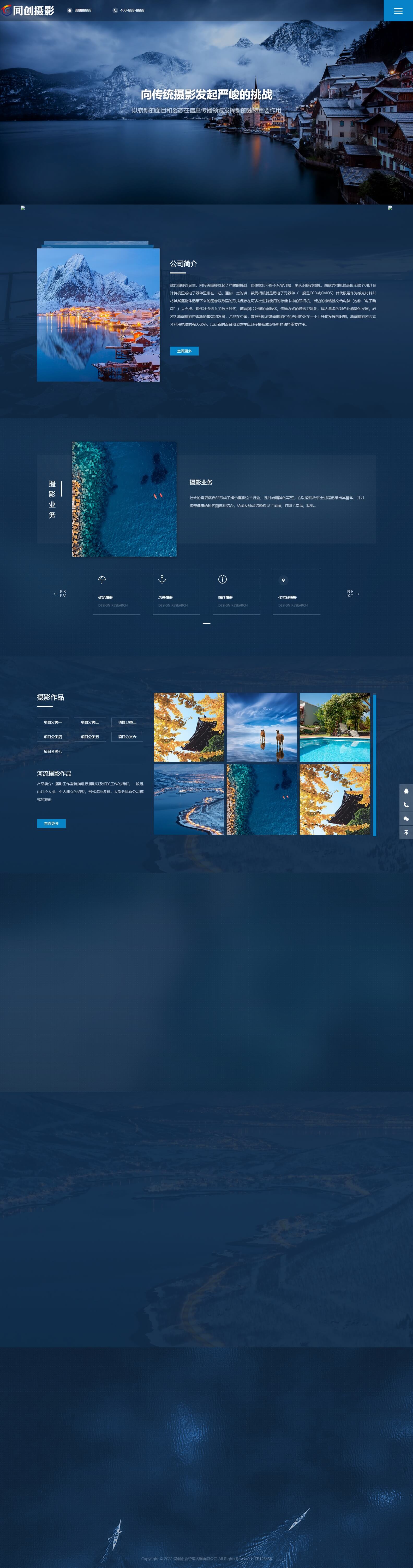This screenshot has height=1568, width=413.
Task: Click the phone icon in floating sidebar
Action: tap(406, 805)
